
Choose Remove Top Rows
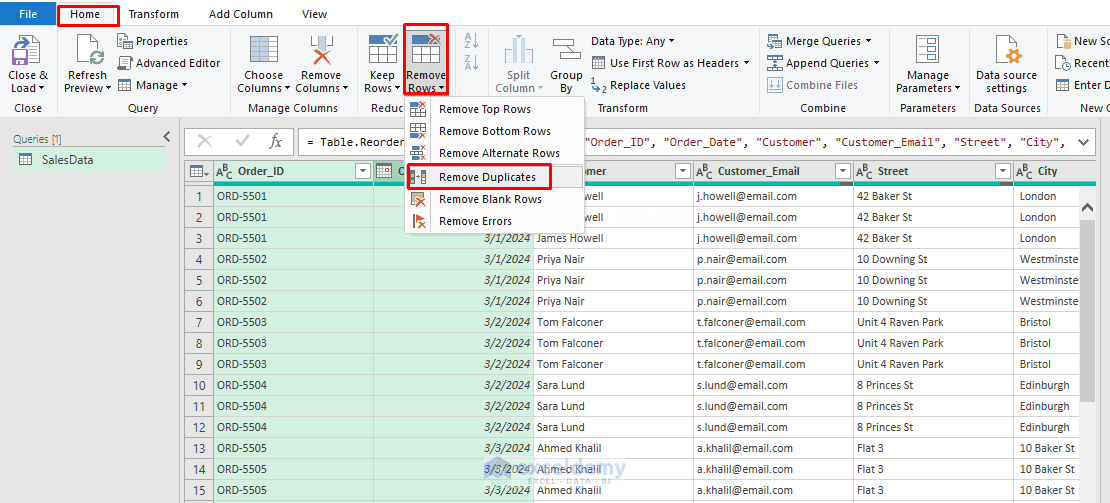[495, 109]
